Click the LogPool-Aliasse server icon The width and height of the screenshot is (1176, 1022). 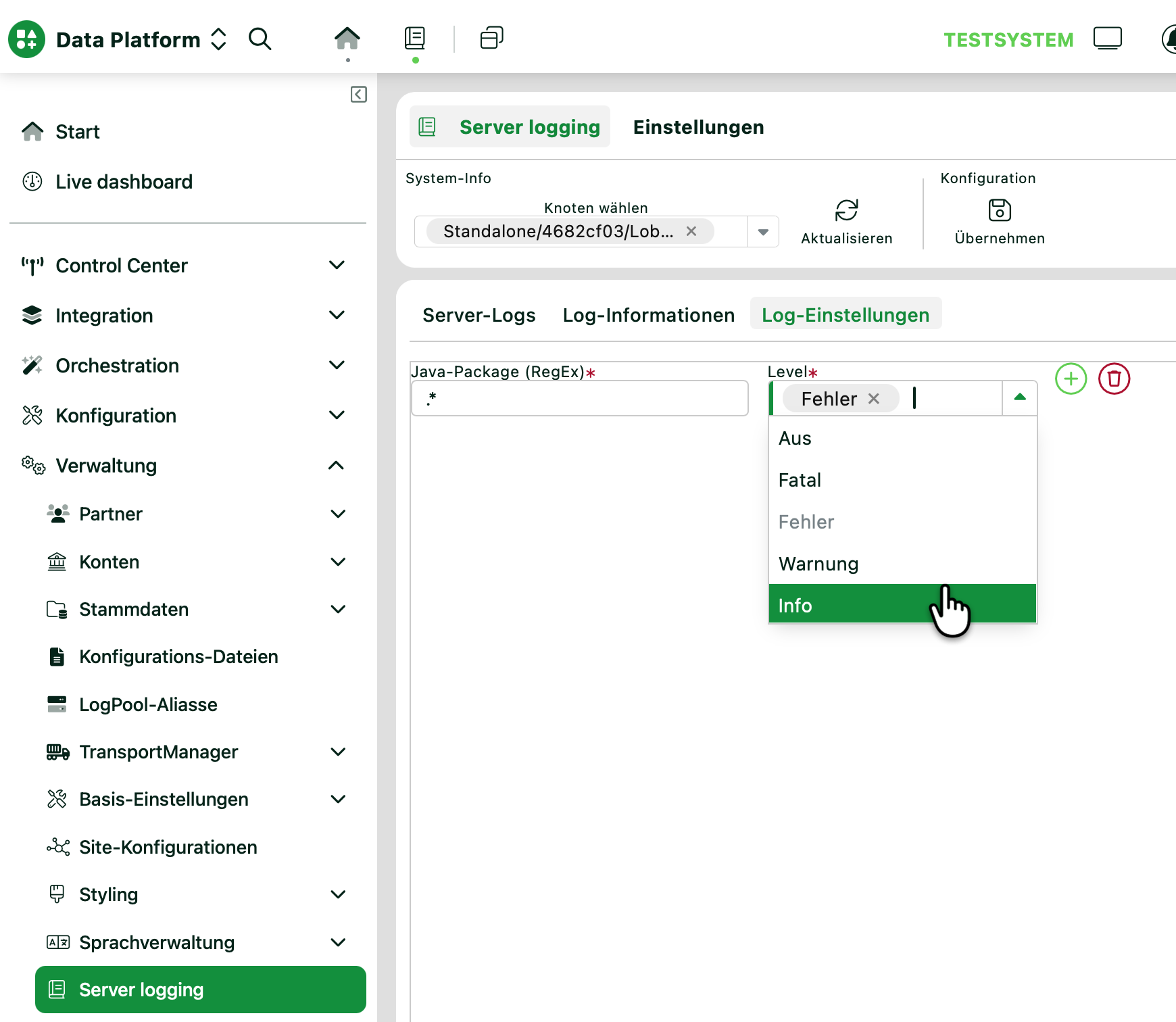57,704
